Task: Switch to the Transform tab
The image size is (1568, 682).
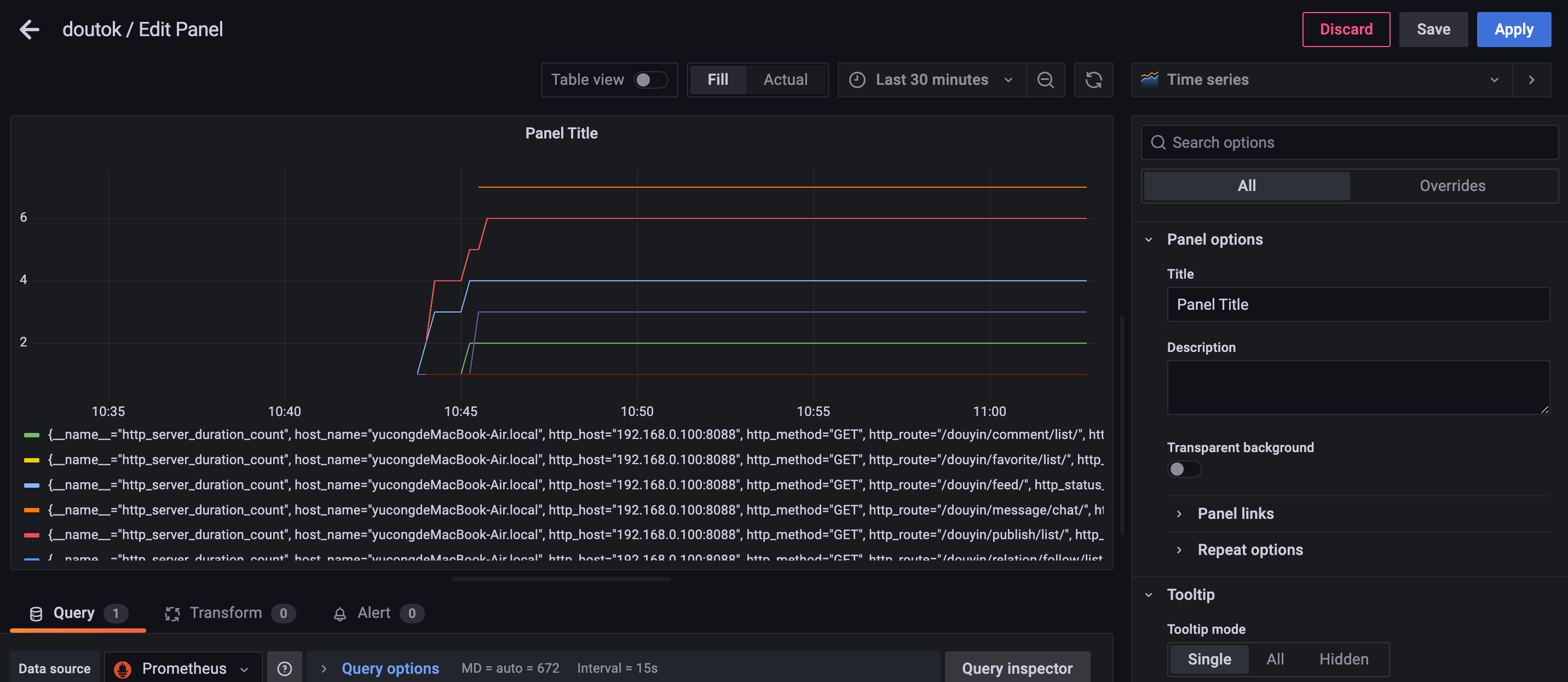Action: 229,613
